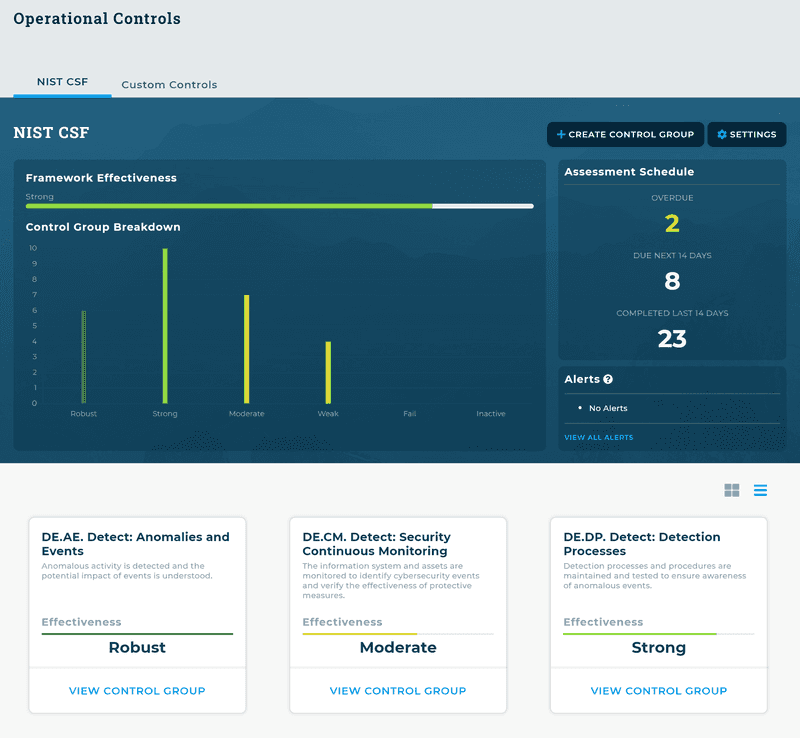The image size is (800, 738).
Task: Click the Moderate effectiveness bar on DE.CM card
Action: point(398,634)
